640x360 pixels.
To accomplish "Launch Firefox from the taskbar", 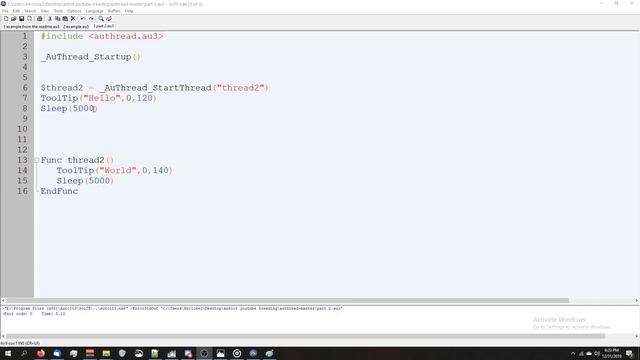I will [x=41, y=353].
